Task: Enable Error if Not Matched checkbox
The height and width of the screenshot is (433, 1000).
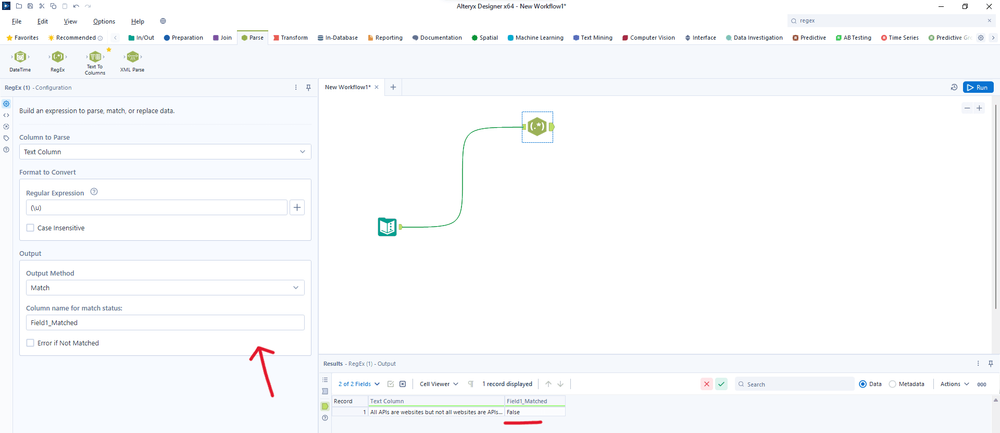Action: [x=30, y=343]
